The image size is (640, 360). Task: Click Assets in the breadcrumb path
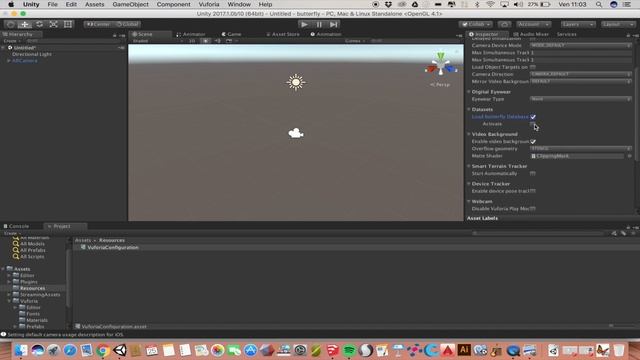click(x=83, y=240)
